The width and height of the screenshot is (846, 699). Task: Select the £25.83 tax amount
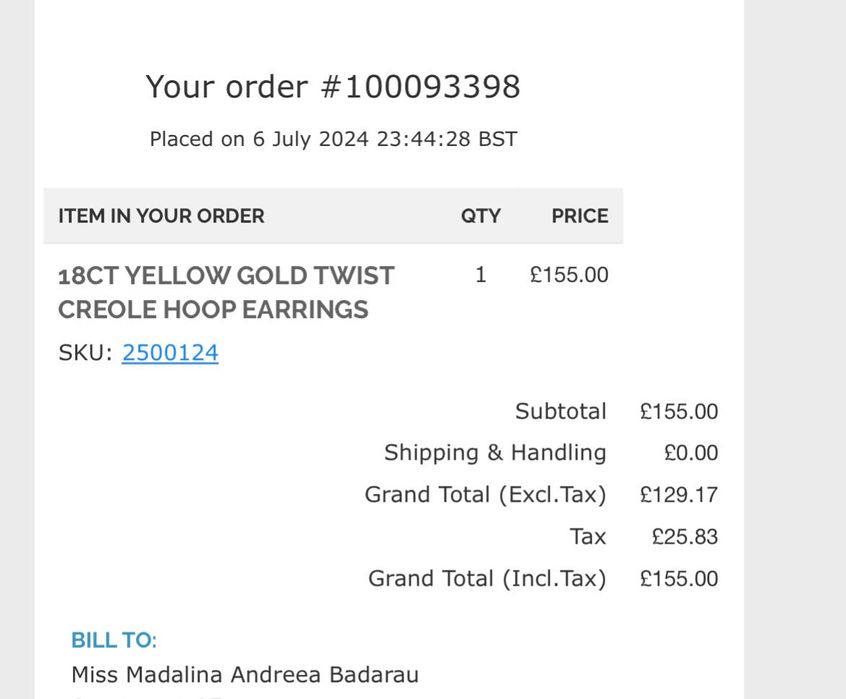tap(684, 537)
